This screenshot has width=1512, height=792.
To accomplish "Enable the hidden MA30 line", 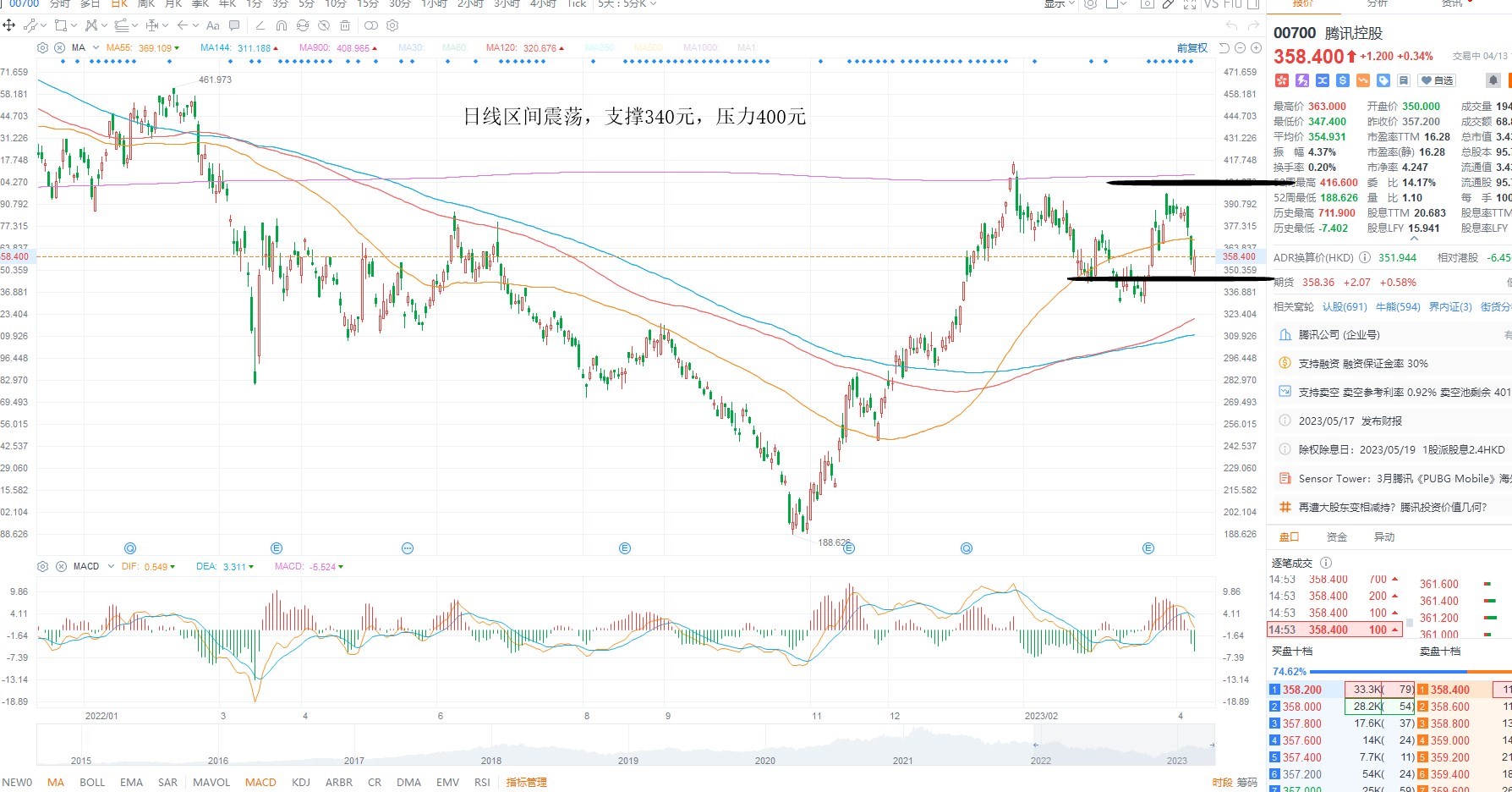I will click(411, 48).
